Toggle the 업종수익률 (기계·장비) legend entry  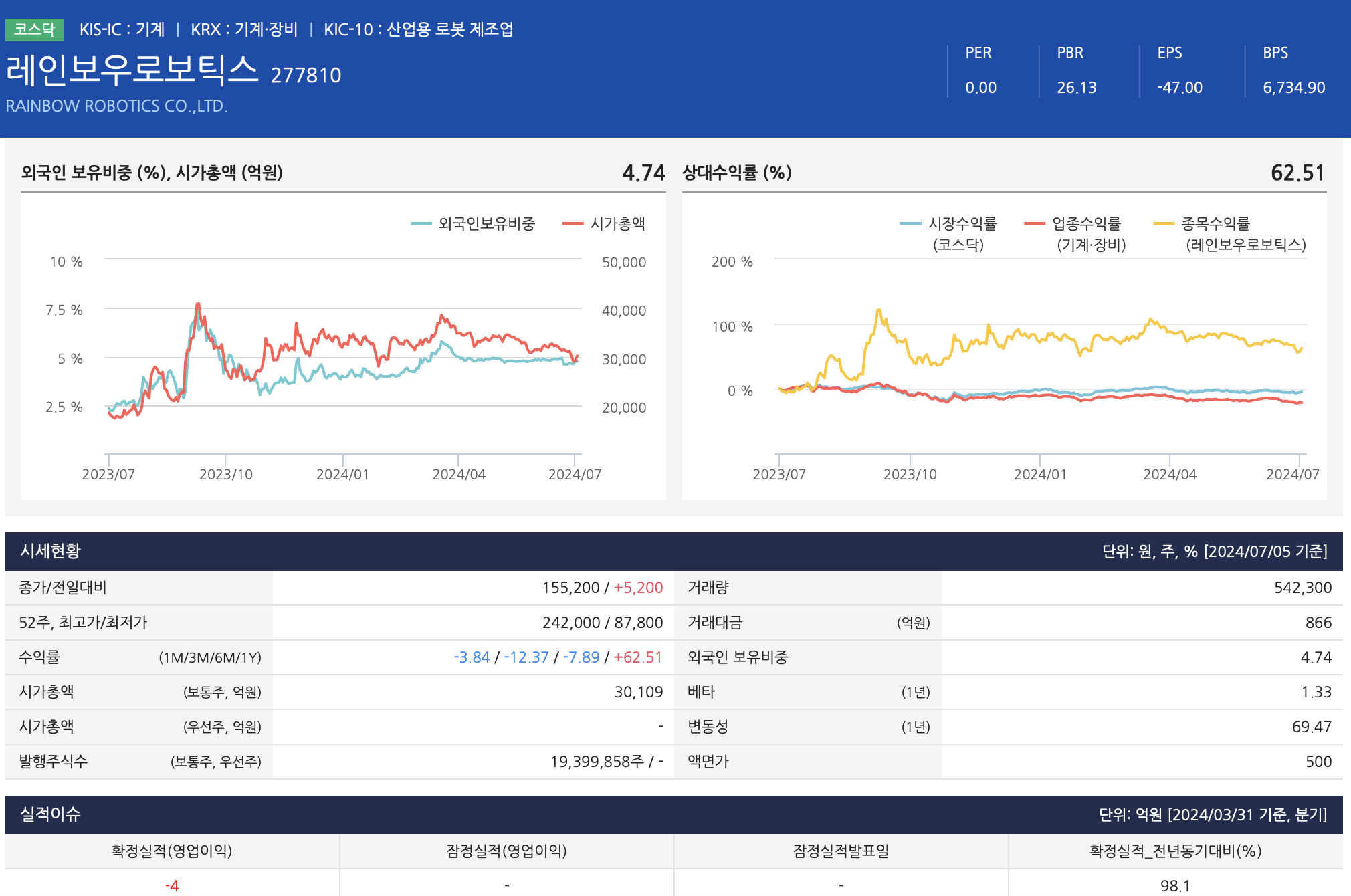point(1085,224)
